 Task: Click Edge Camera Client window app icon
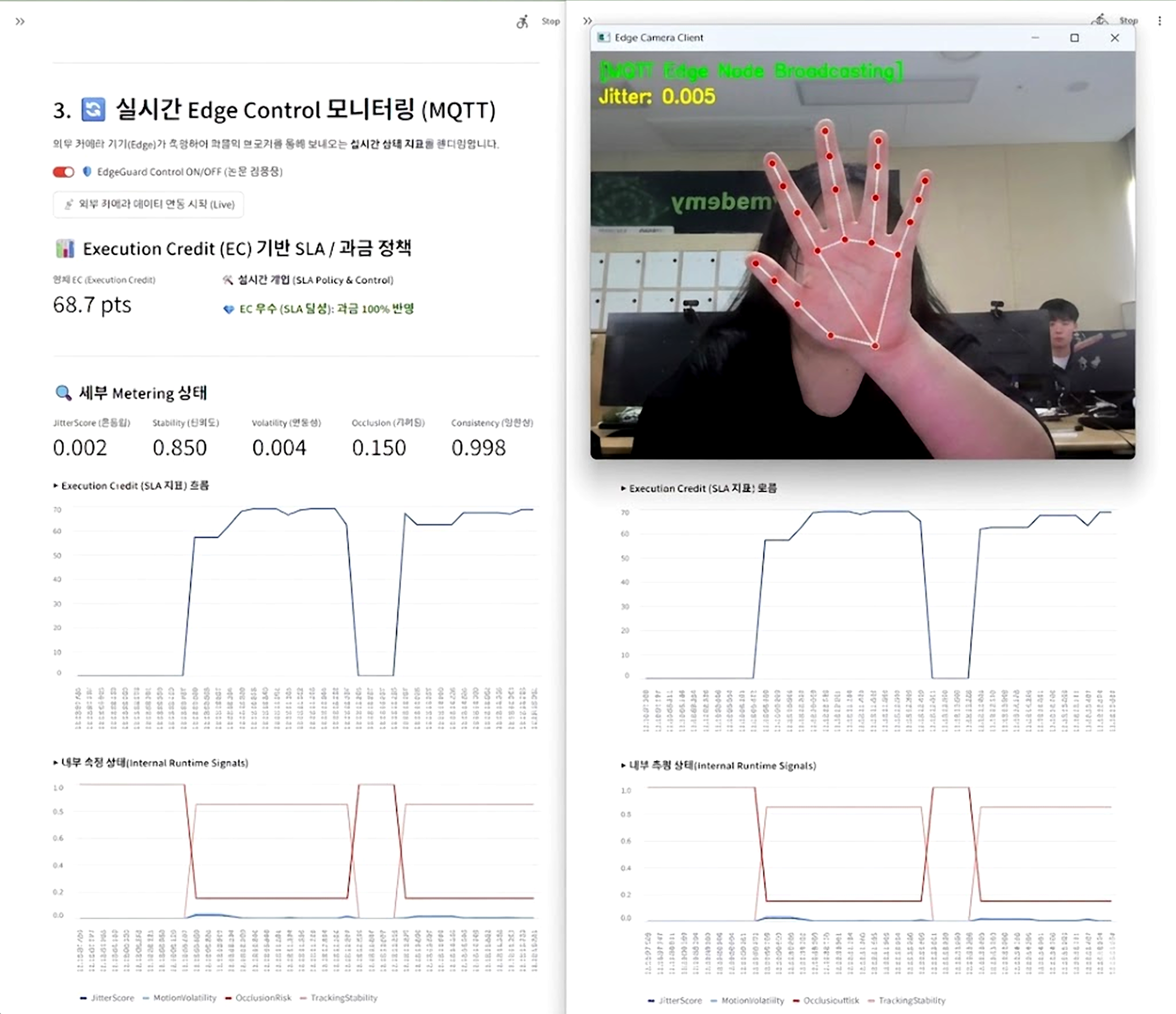click(x=603, y=38)
